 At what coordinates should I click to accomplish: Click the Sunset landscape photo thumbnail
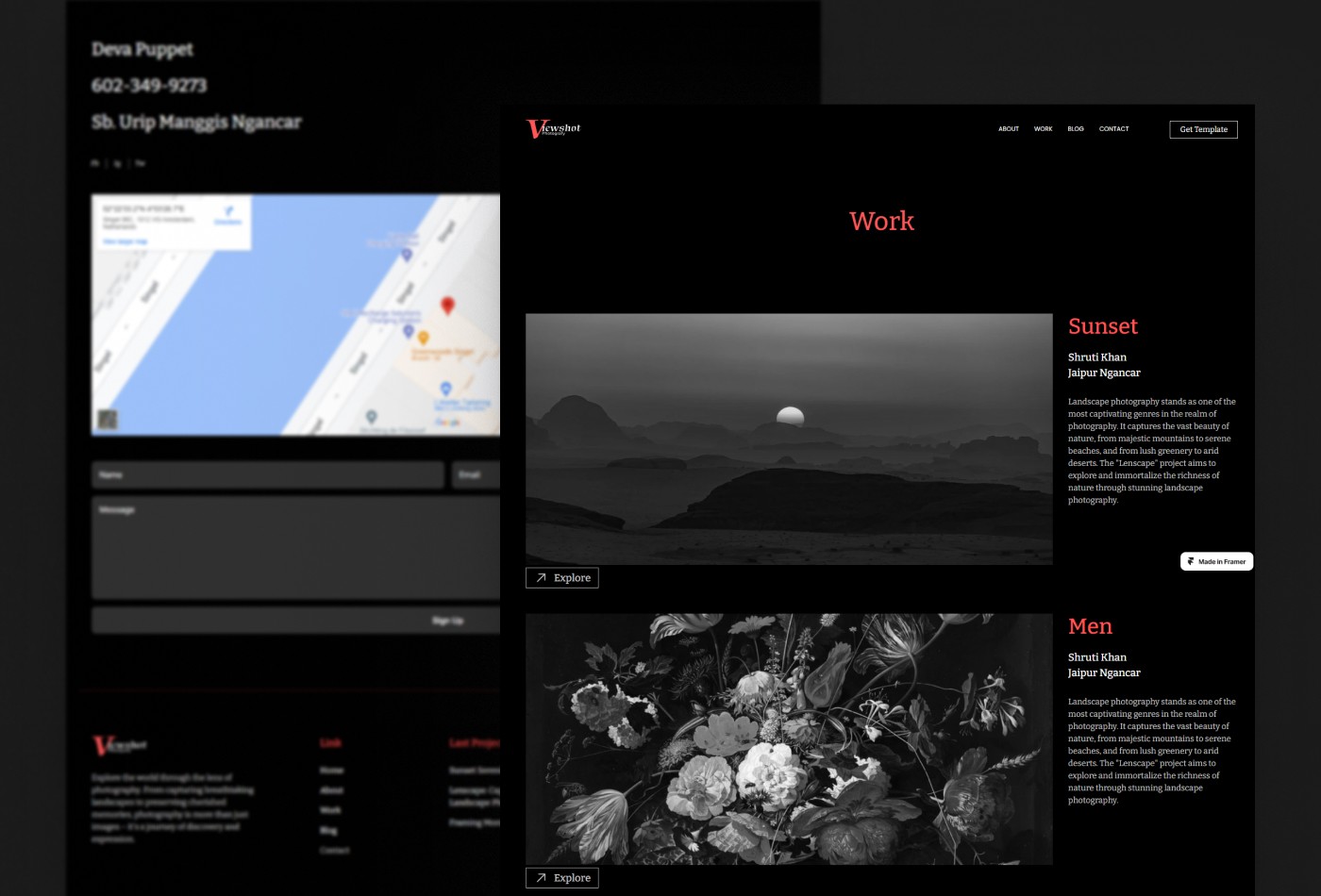tap(789, 438)
